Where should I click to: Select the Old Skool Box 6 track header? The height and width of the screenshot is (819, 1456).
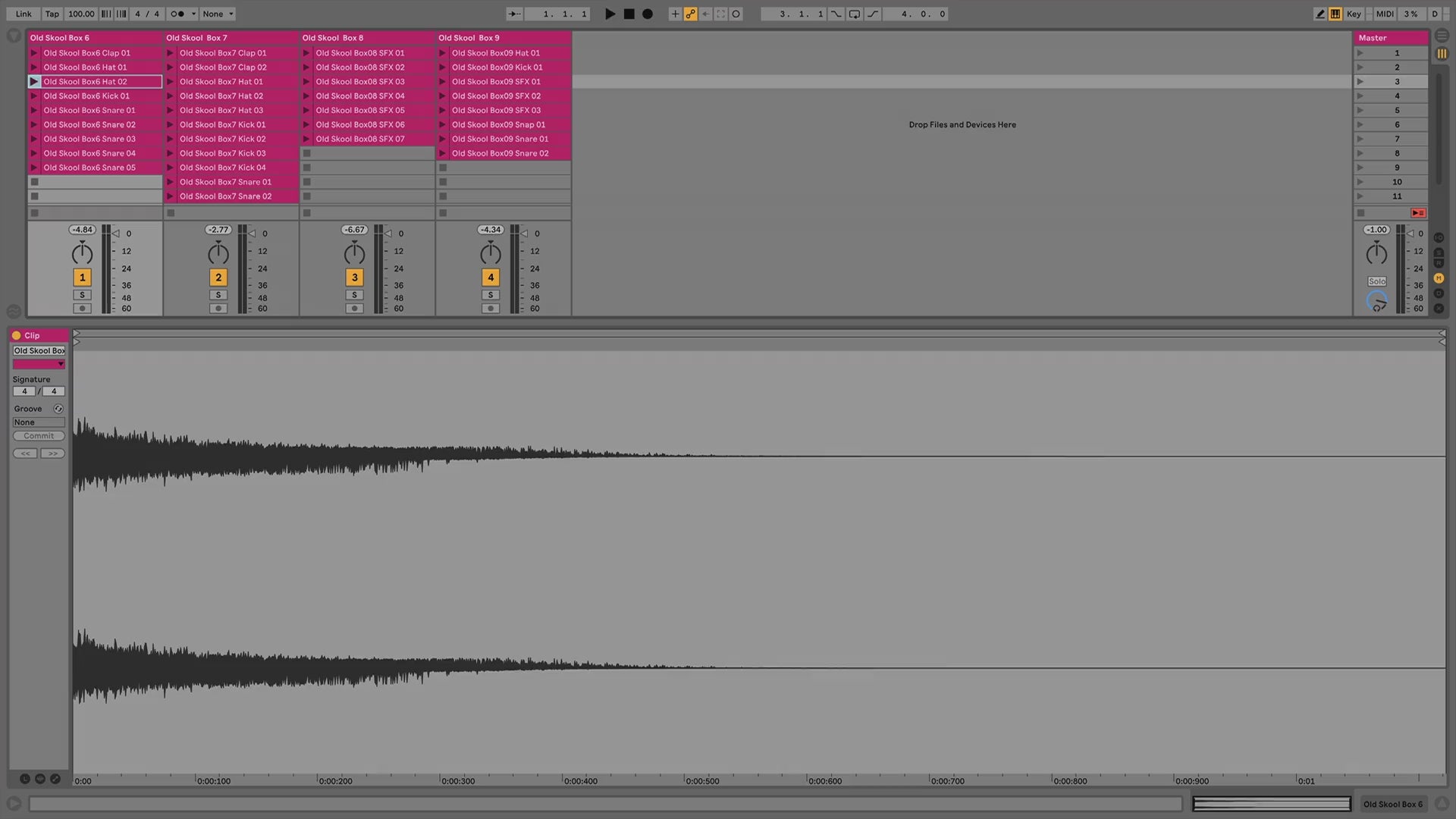pos(95,37)
